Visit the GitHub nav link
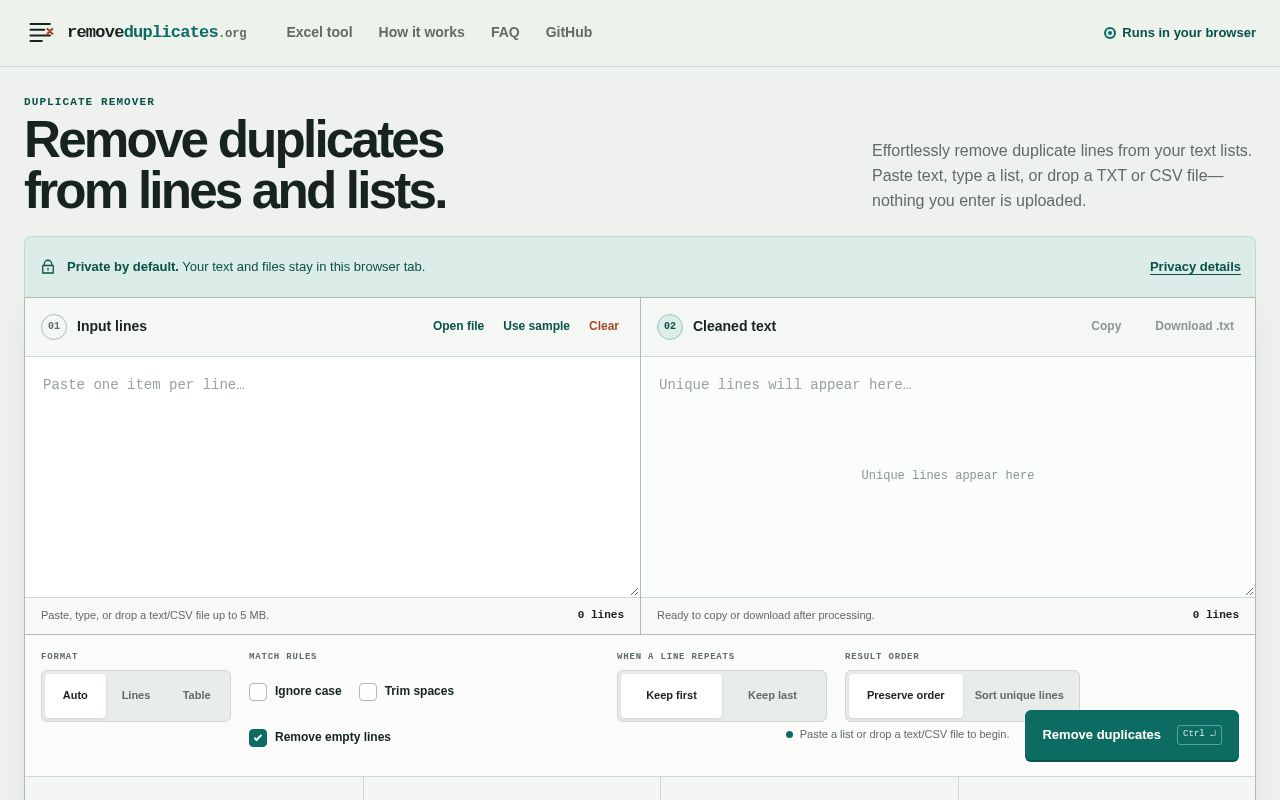This screenshot has height=800, width=1280. point(569,32)
